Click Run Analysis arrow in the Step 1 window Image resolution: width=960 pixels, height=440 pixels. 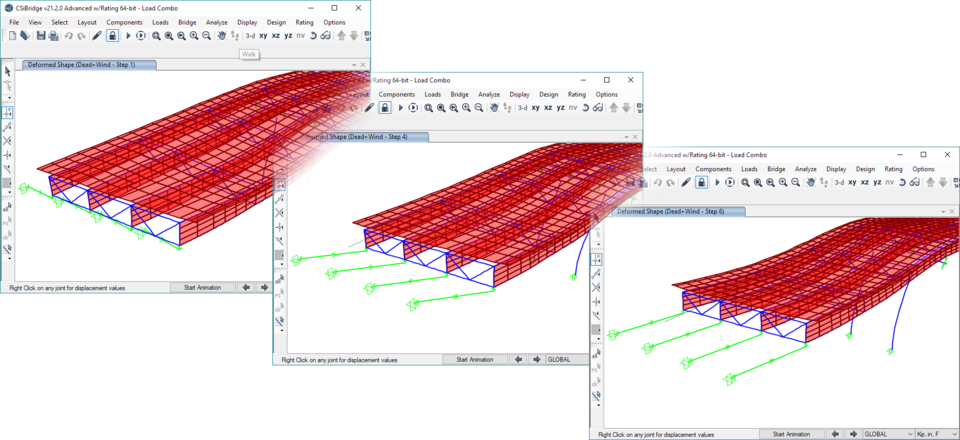(x=128, y=36)
